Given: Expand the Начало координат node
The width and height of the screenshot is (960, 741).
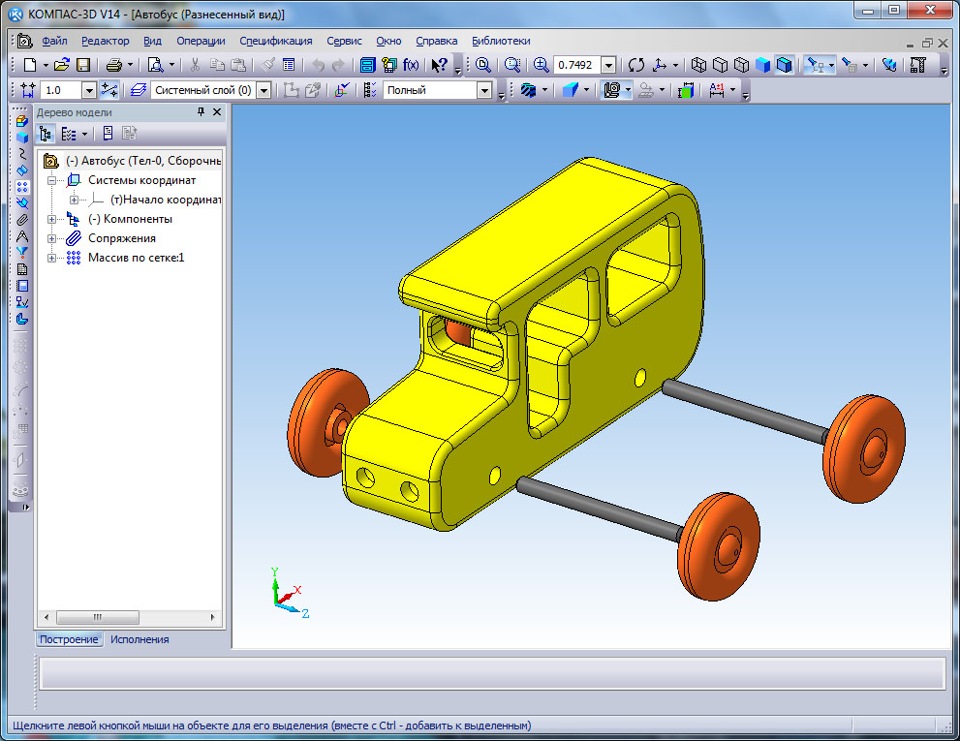Looking at the screenshot, I should (74, 200).
